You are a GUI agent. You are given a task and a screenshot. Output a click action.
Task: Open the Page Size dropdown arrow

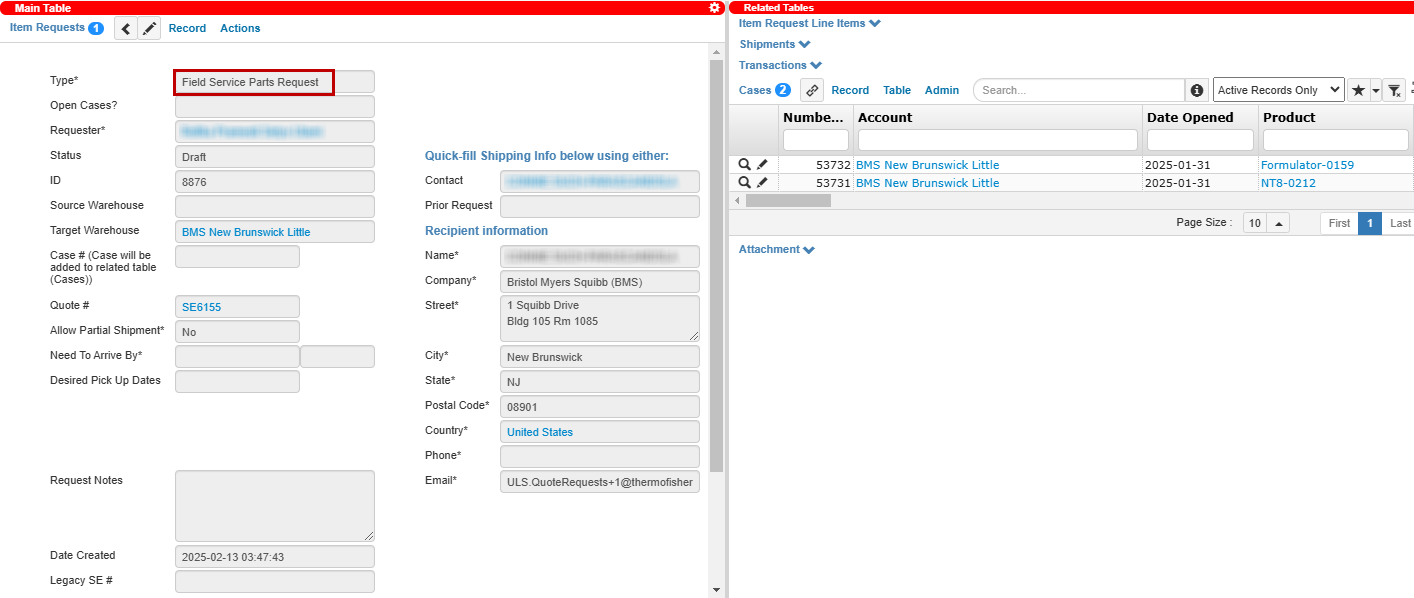pos(1279,223)
